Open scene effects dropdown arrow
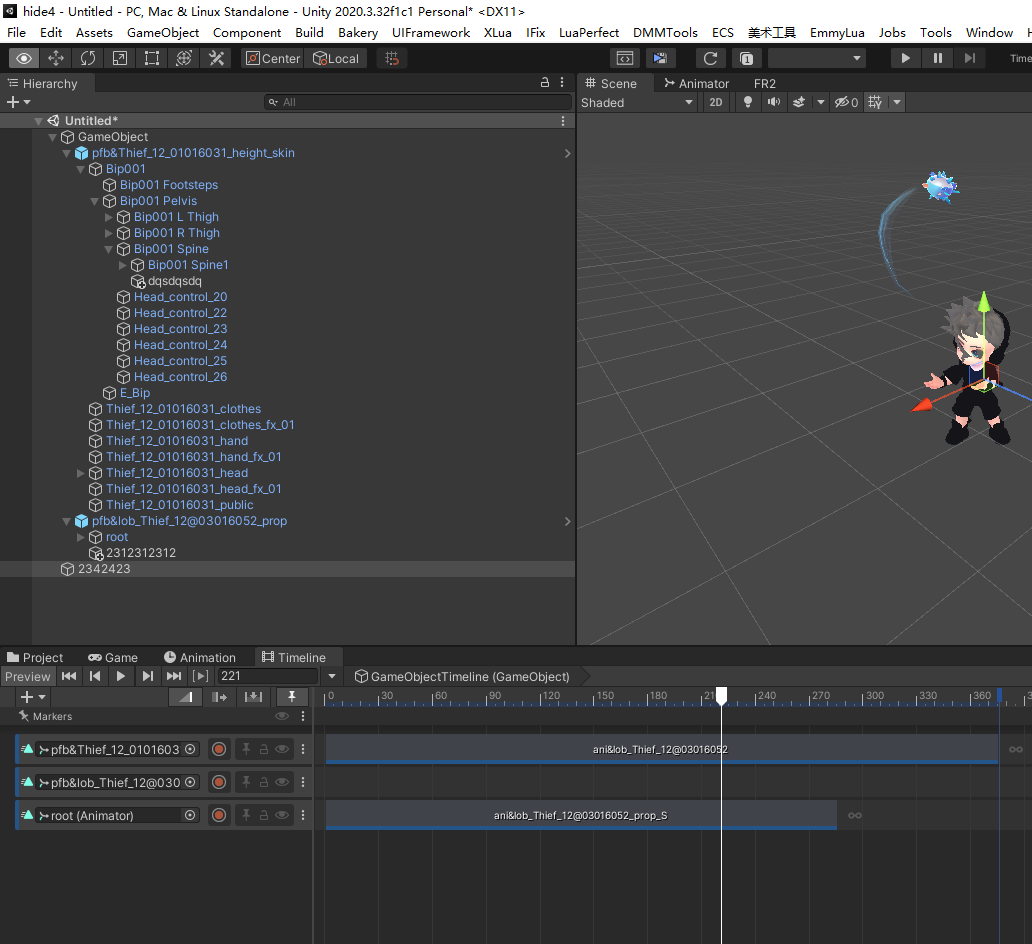Image resolution: width=1032 pixels, height=944 pixels. (x=821, y=102)
